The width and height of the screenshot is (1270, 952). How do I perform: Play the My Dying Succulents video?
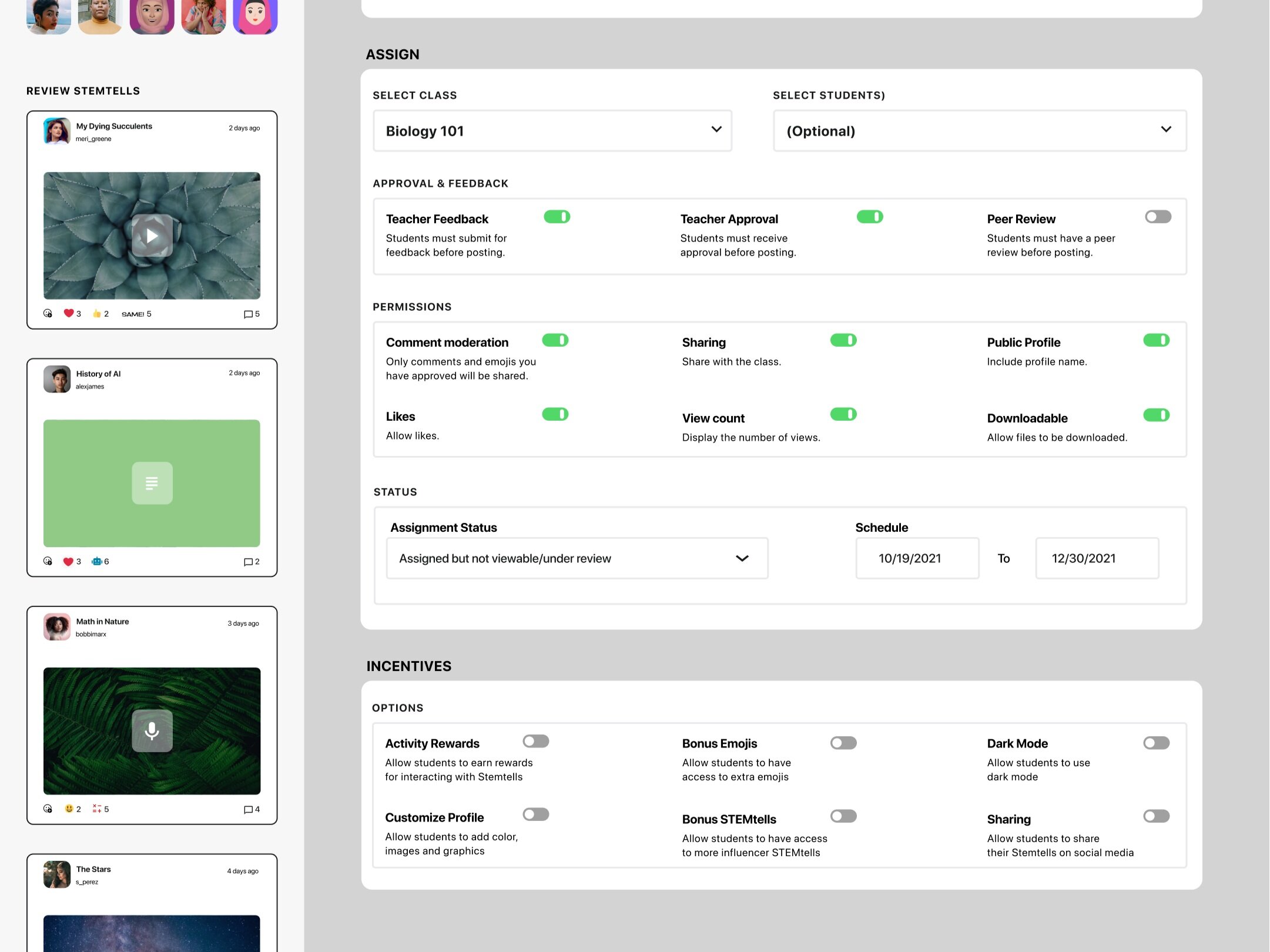(x=152, y=236)
